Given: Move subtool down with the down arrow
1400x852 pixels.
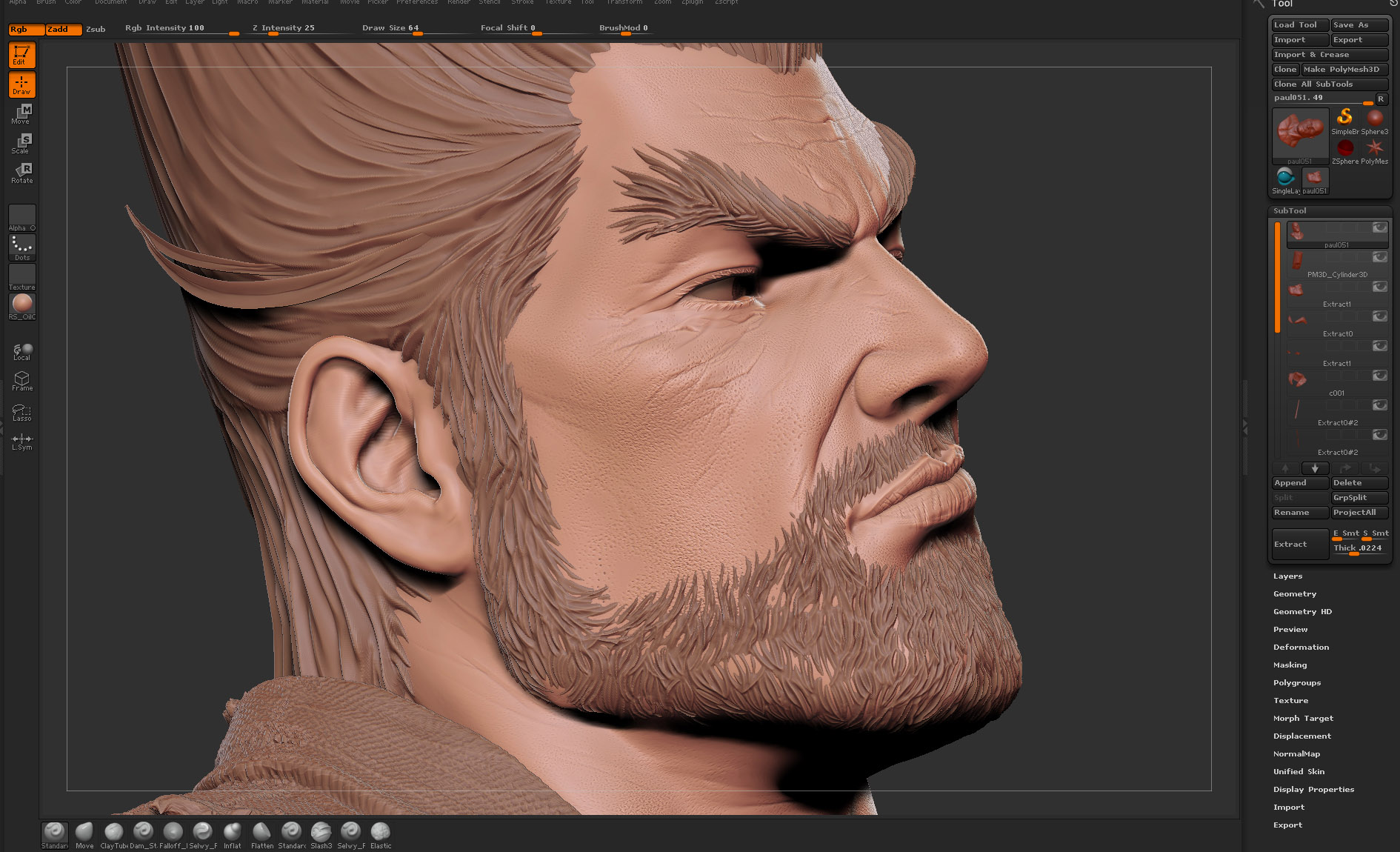Looking at the screenshot, I should coord(1315,468).
